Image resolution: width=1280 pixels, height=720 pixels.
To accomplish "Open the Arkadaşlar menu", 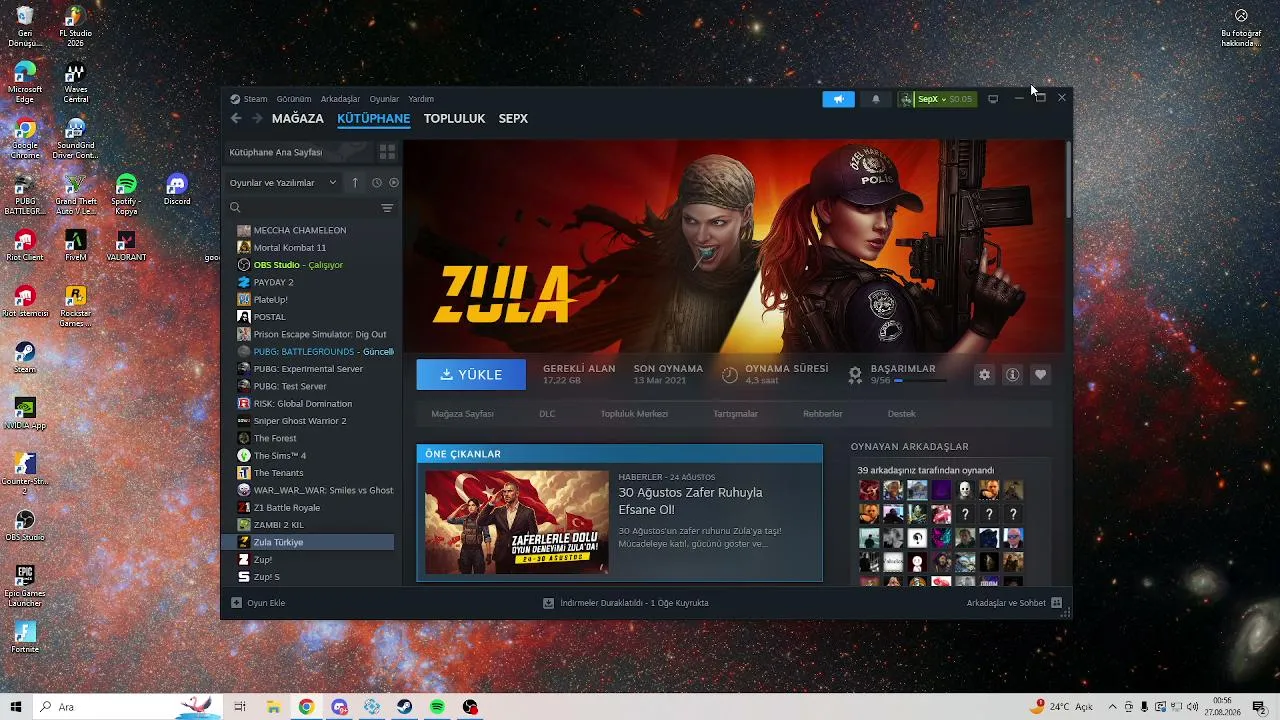I will tap(340, 99).
